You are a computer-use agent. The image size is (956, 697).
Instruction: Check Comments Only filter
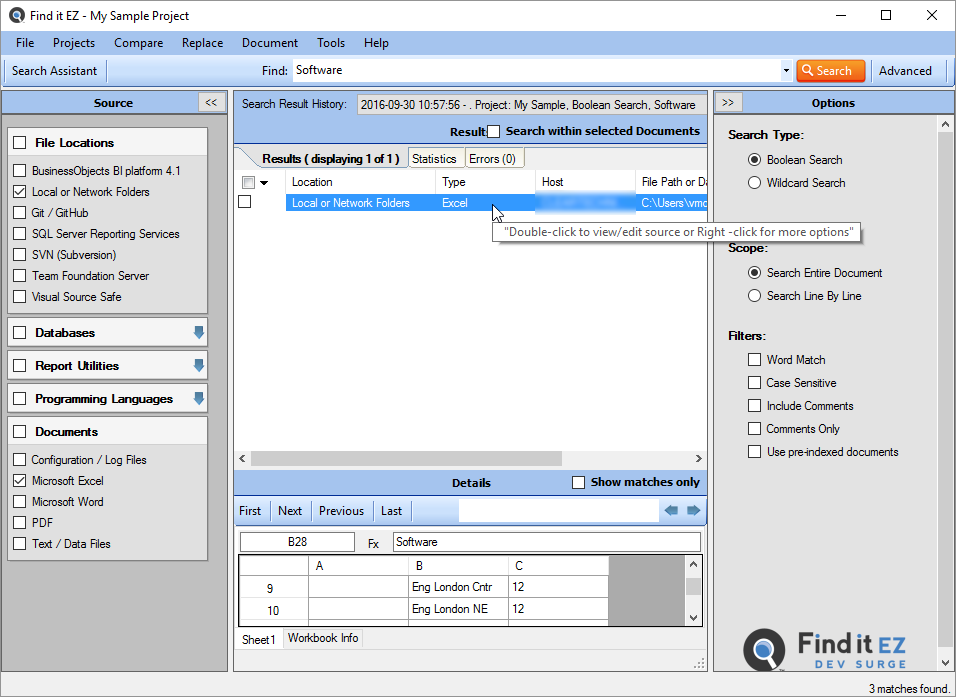pyautogui.click(x=754, y=429)
